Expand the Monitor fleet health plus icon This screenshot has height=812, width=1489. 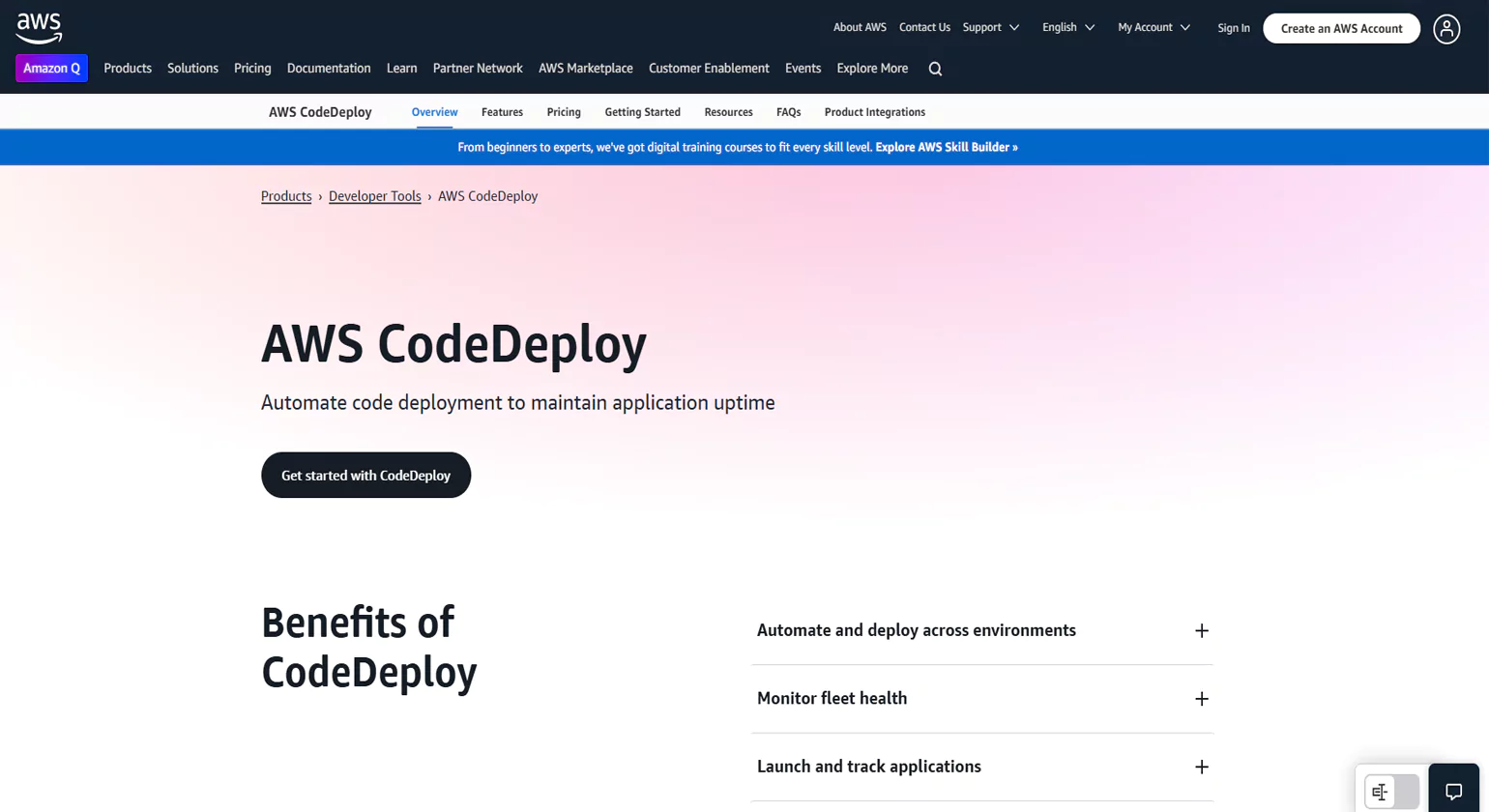(x=1201, y=698)
